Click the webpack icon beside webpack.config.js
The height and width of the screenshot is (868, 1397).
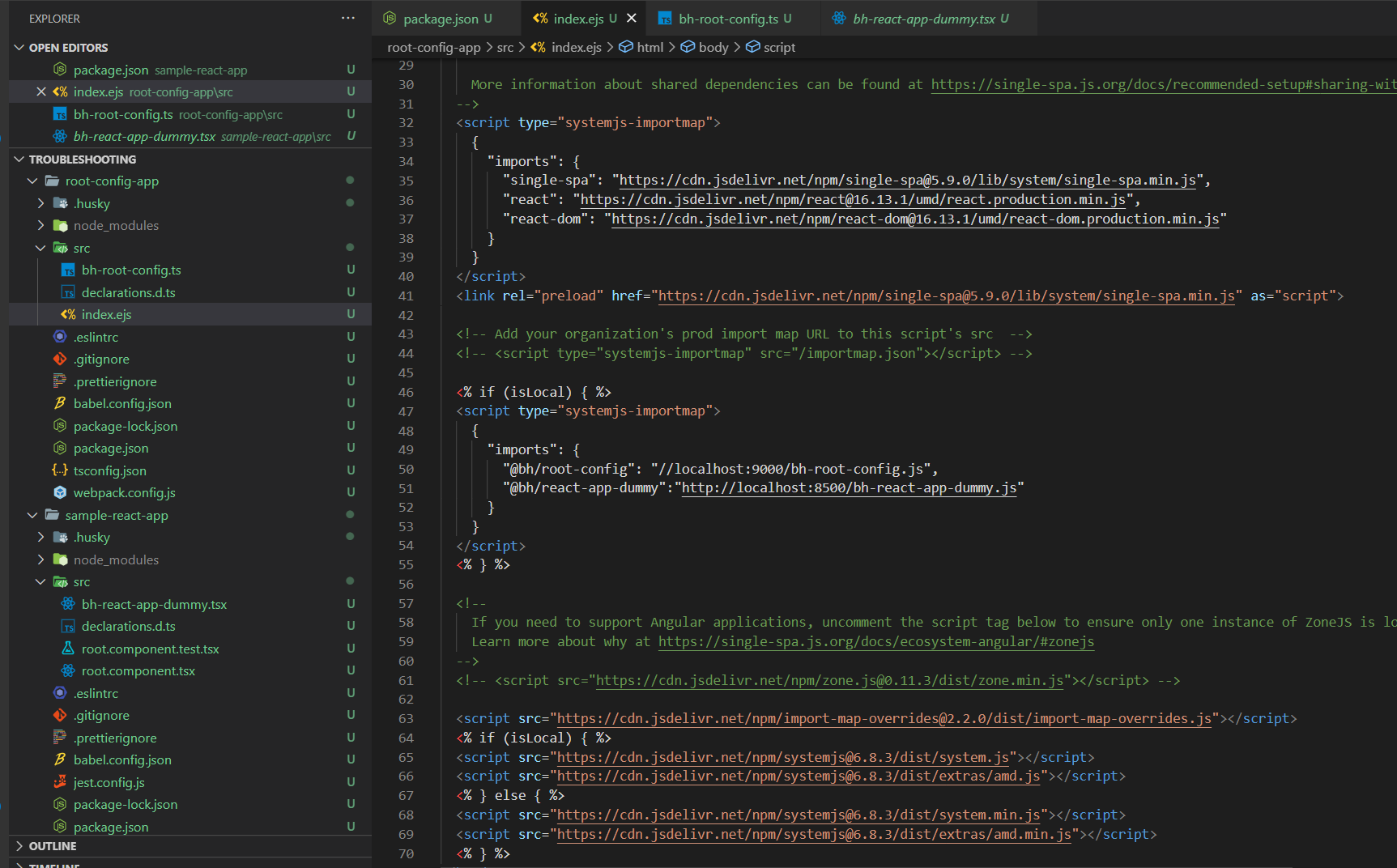[x=60, y=492]
